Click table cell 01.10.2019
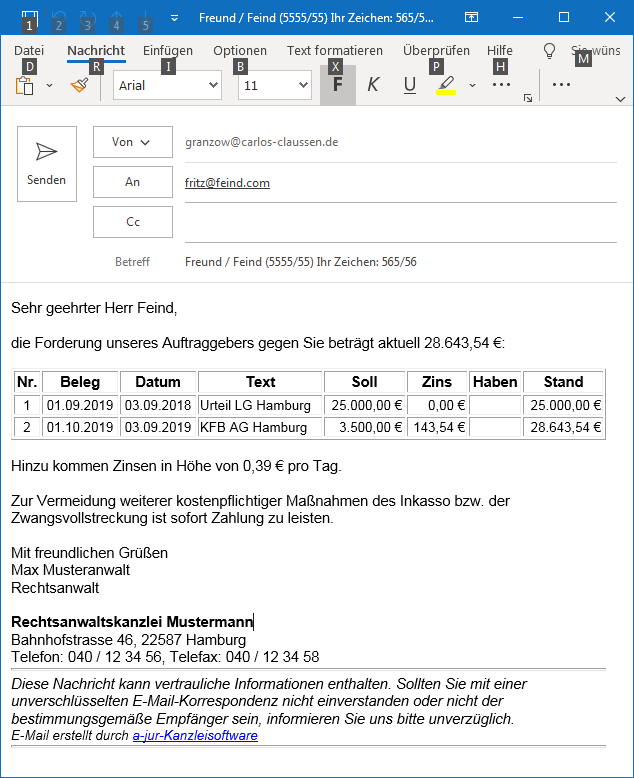634x778 pixels. click(x=80, y=427)
